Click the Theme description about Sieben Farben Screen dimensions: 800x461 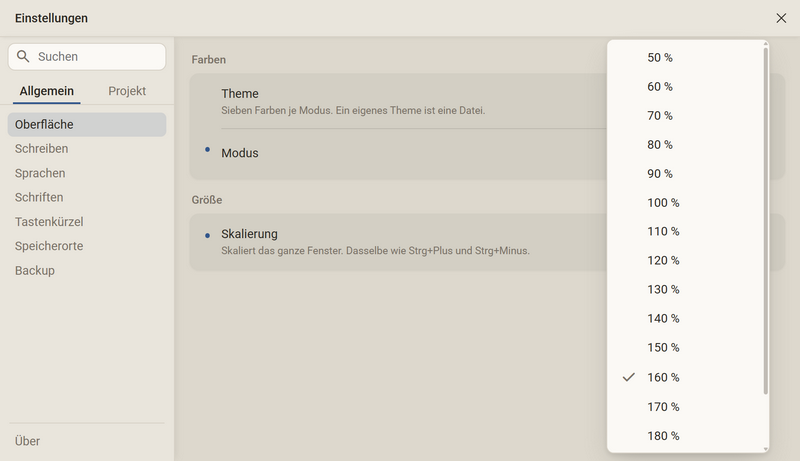(x=353, y=110)
